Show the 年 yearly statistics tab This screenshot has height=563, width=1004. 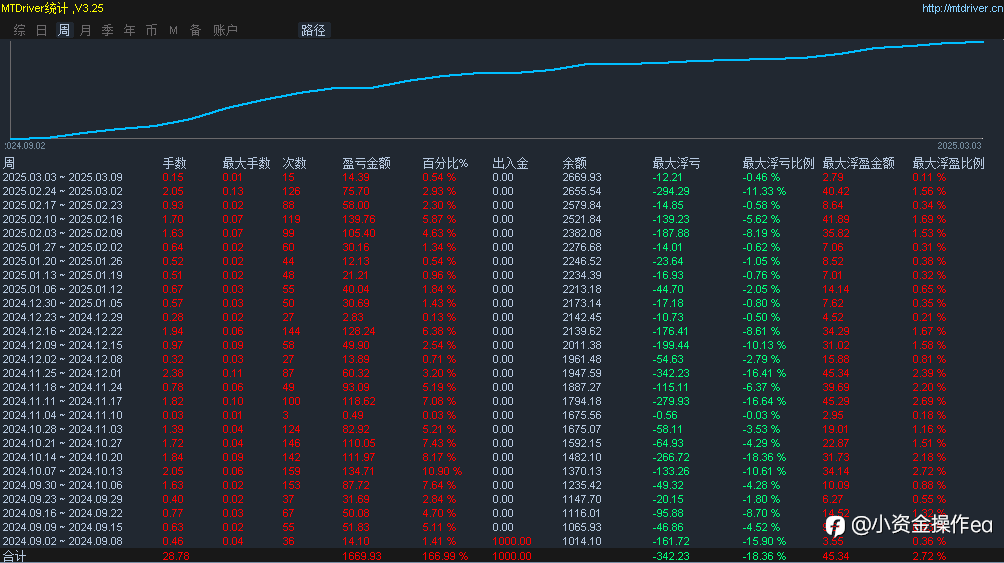(129, 30)
